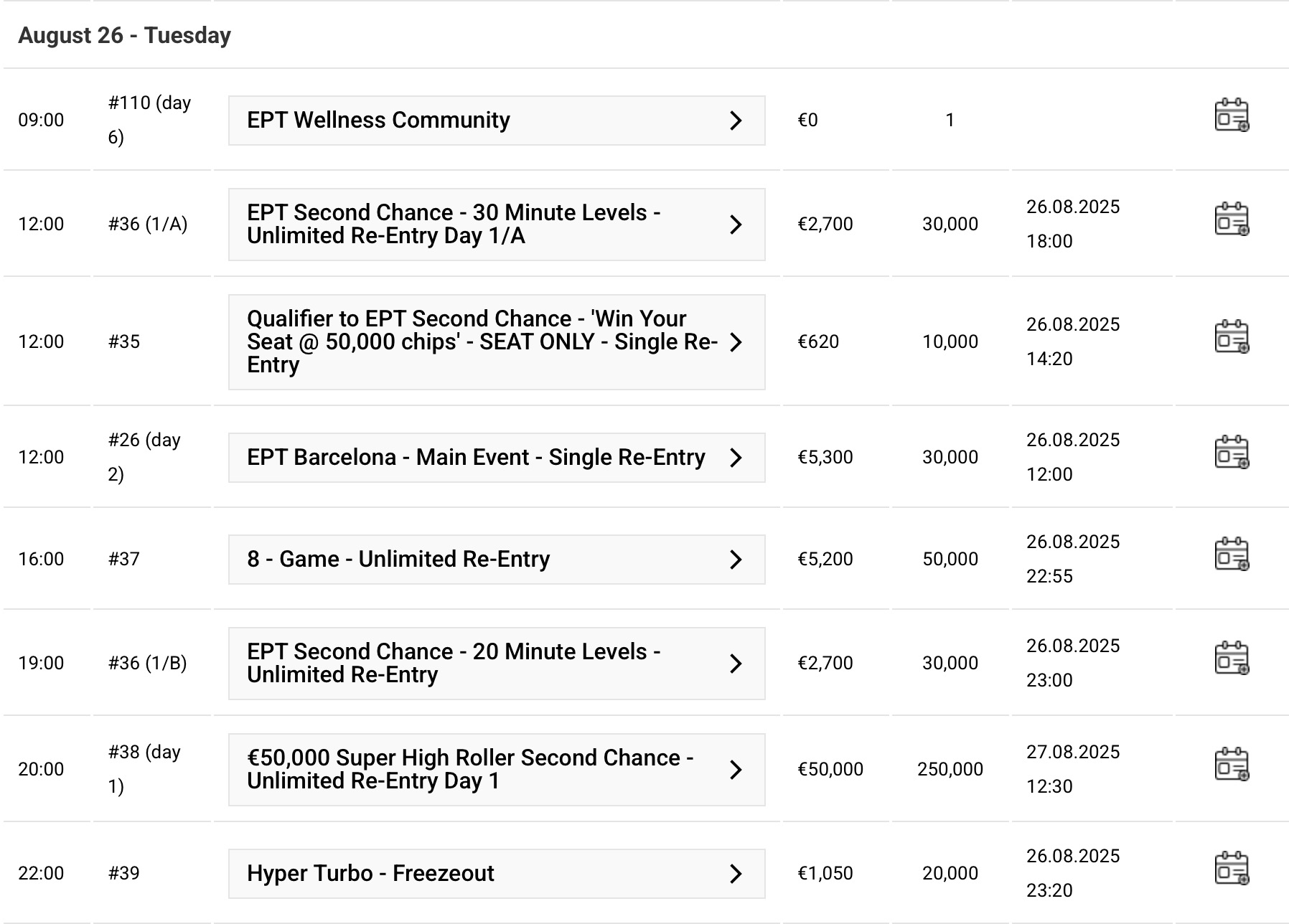Open EPT Second Chance 30 Minute Levels event

pyautogui.click(x=454, y=224)
